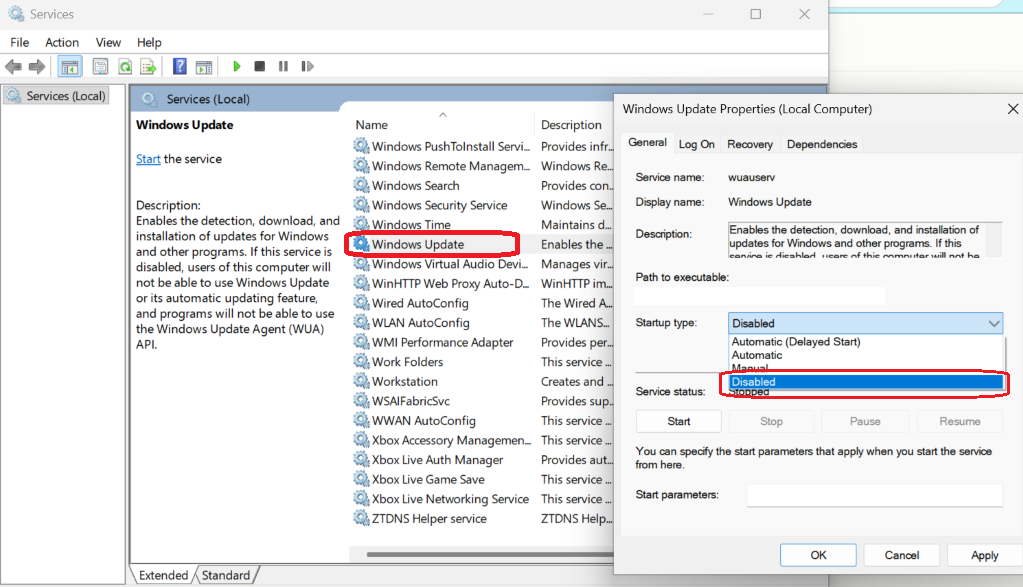The height and width of the screenshot is (587, 1023).
Task: Click the Path to executable field
Action: [759, 296]
